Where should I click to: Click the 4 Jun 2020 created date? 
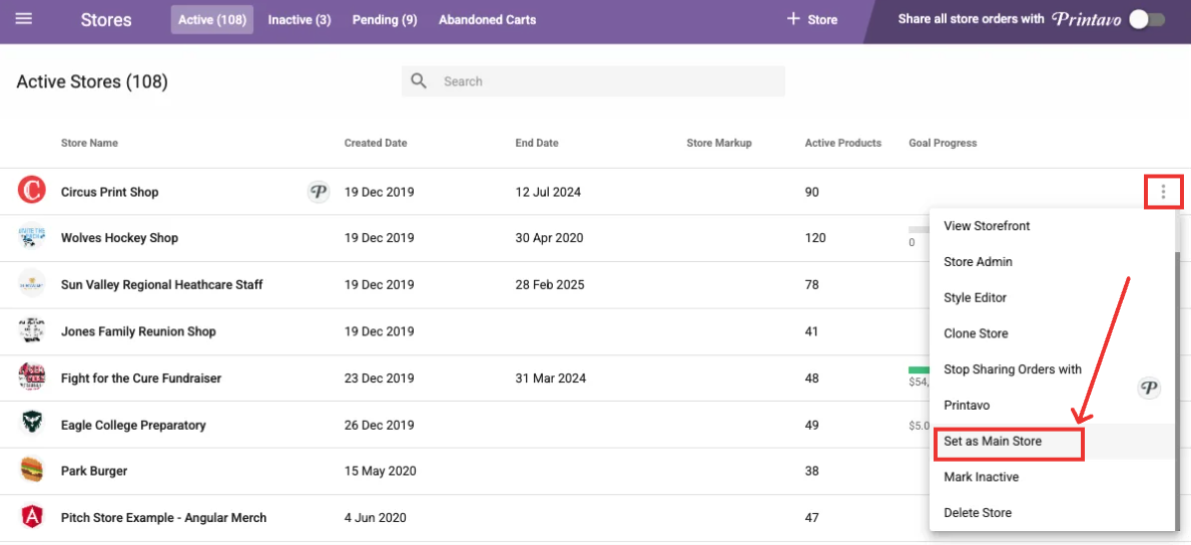375,518
